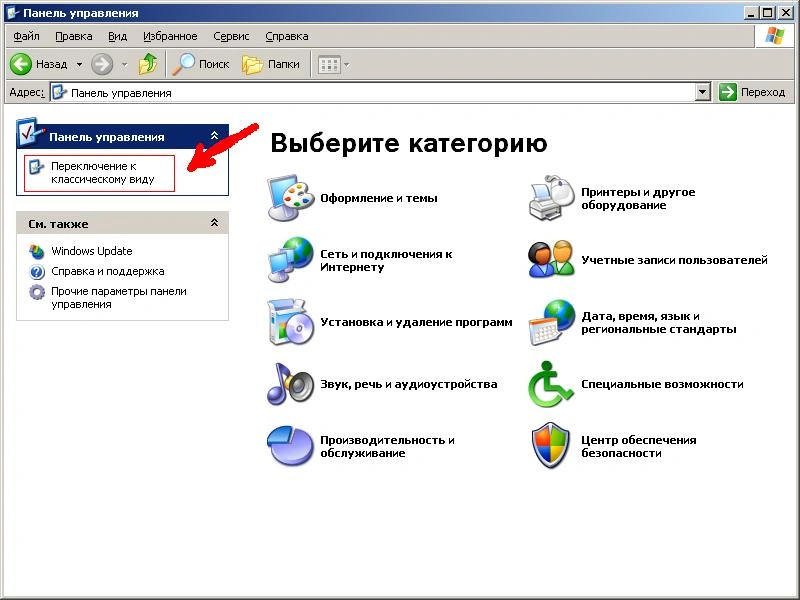
Task: Click the Учетные записи пользователей icon
Action: click(x=551, y=260)
